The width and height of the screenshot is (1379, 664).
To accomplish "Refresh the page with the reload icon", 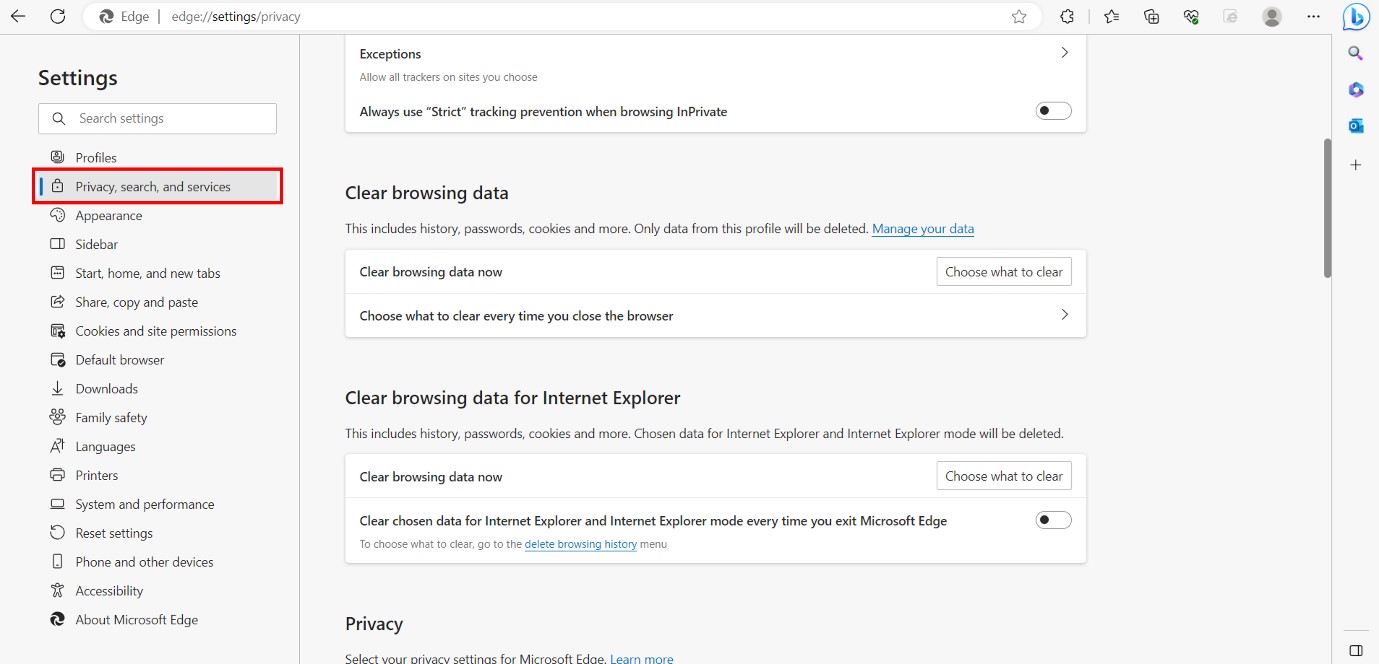I will pyautogui.click(x=58, y=17).
